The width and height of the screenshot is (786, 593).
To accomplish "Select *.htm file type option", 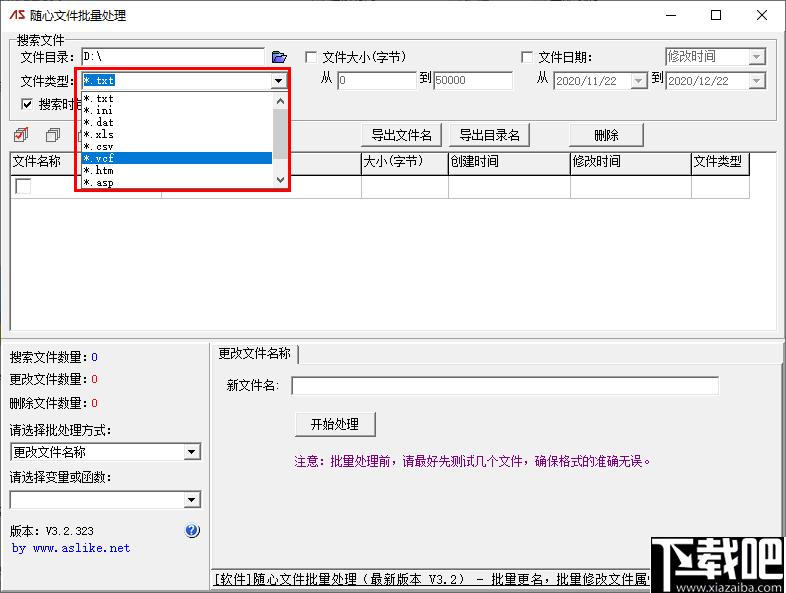I will (x=177, y=170).
